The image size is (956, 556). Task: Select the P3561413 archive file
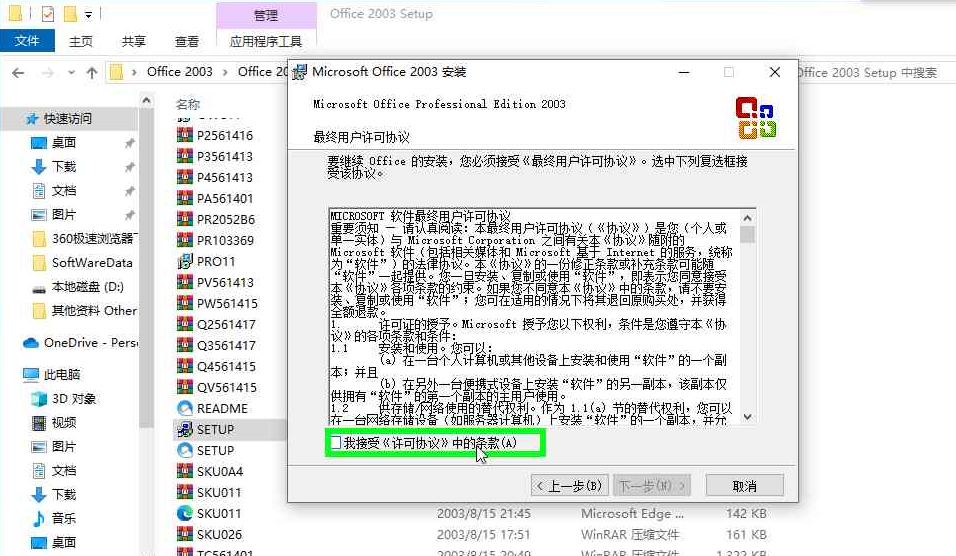click(224, 156)
